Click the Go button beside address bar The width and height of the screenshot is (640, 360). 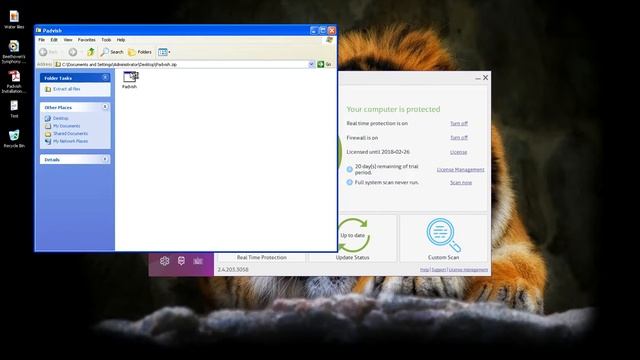point(324,64)
